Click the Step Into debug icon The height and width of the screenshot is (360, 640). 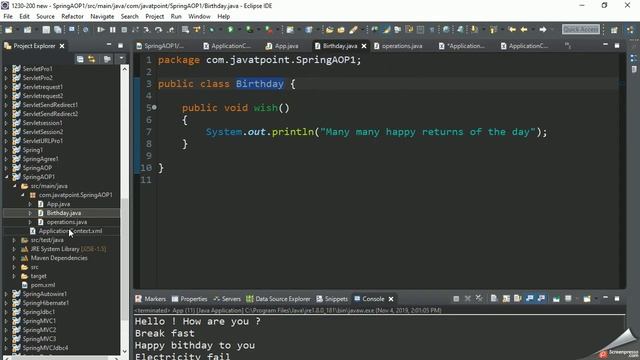tap(147, 29)
